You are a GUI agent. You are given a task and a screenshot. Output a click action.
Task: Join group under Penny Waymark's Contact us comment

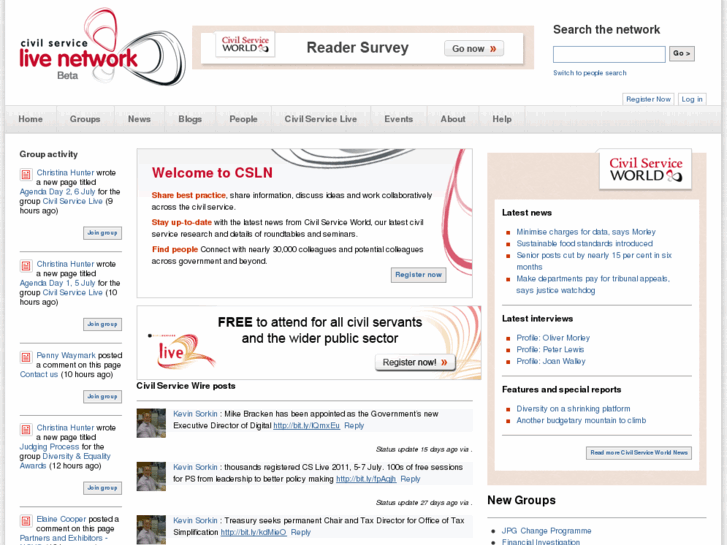(102, 397)
